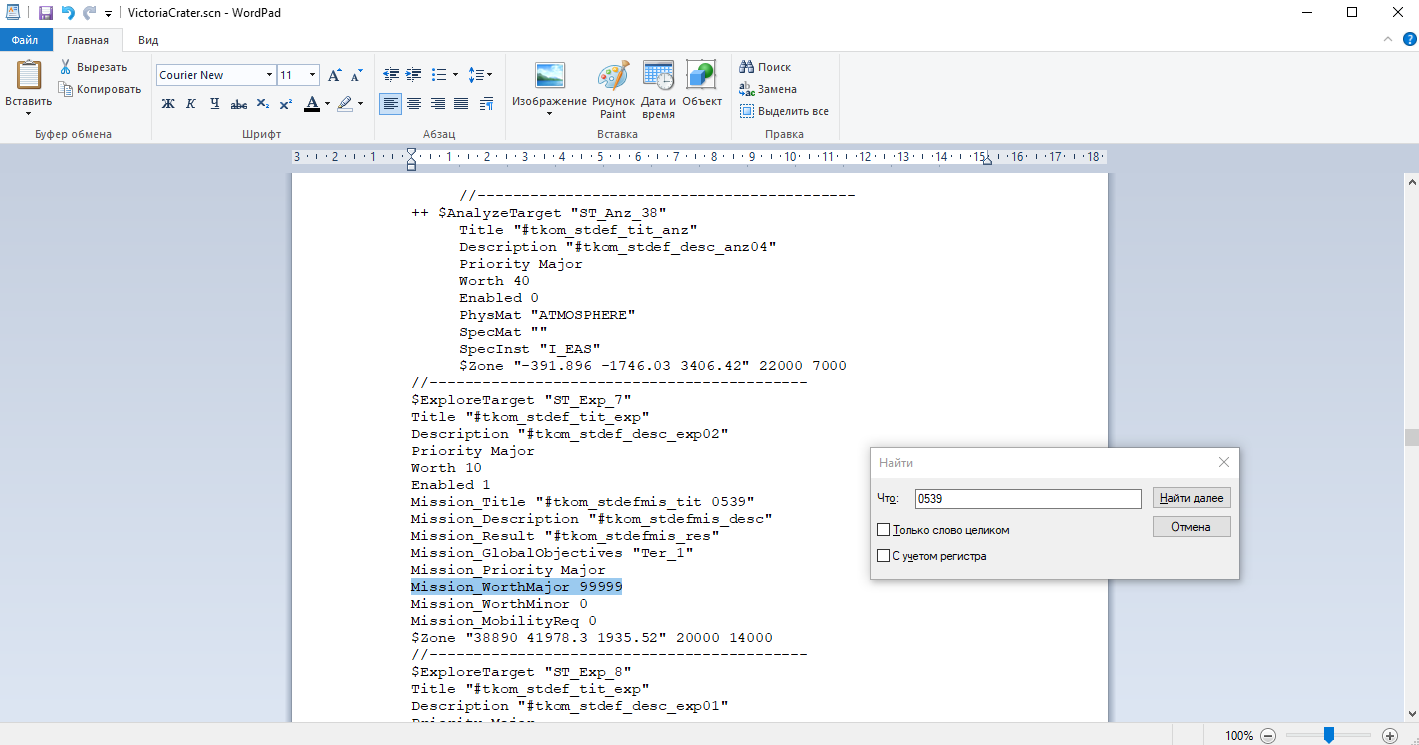Click Найти далее button

coord(1192,498)
